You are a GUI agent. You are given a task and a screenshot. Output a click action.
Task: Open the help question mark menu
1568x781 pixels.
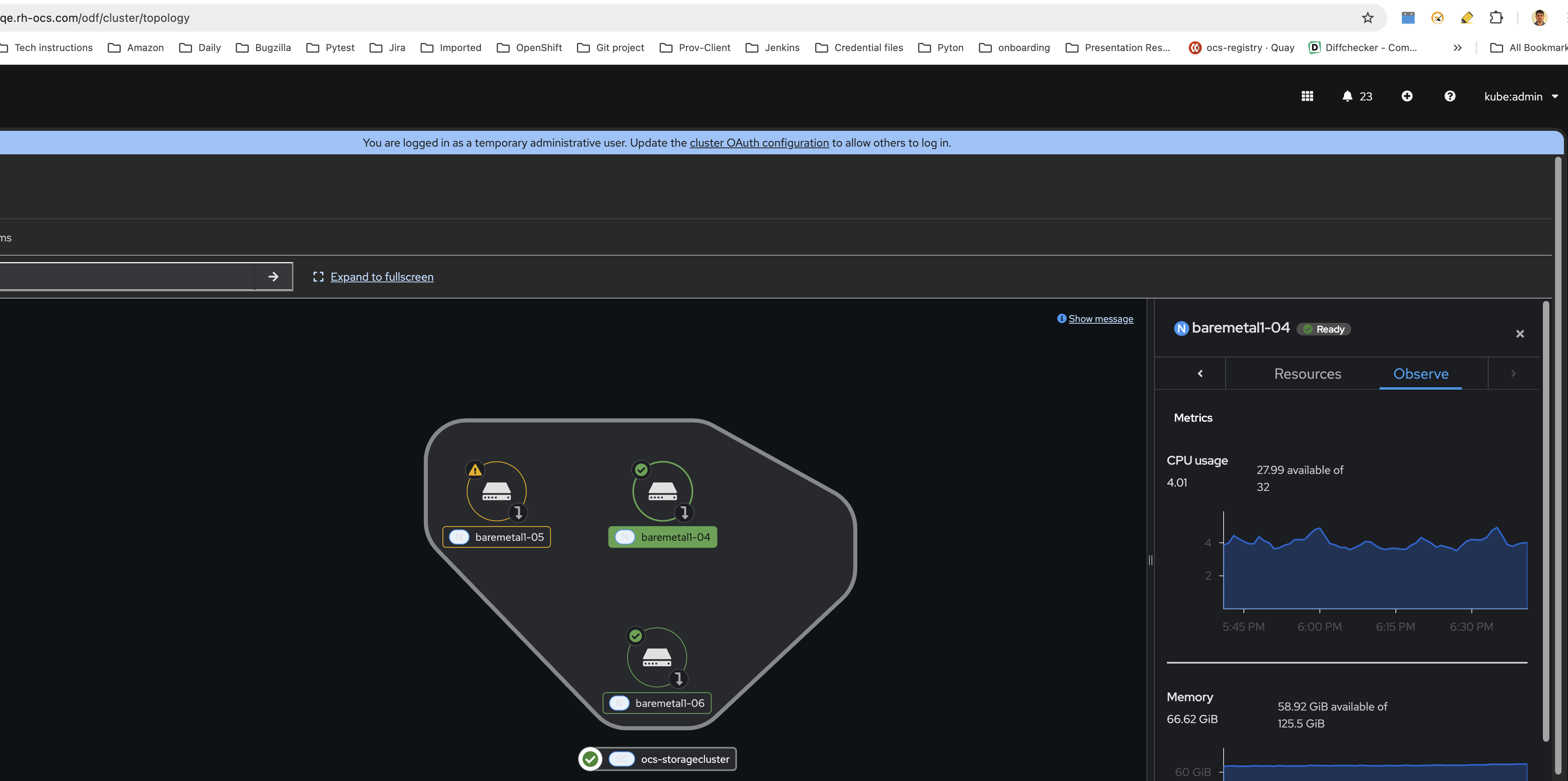coord(1450,96)
